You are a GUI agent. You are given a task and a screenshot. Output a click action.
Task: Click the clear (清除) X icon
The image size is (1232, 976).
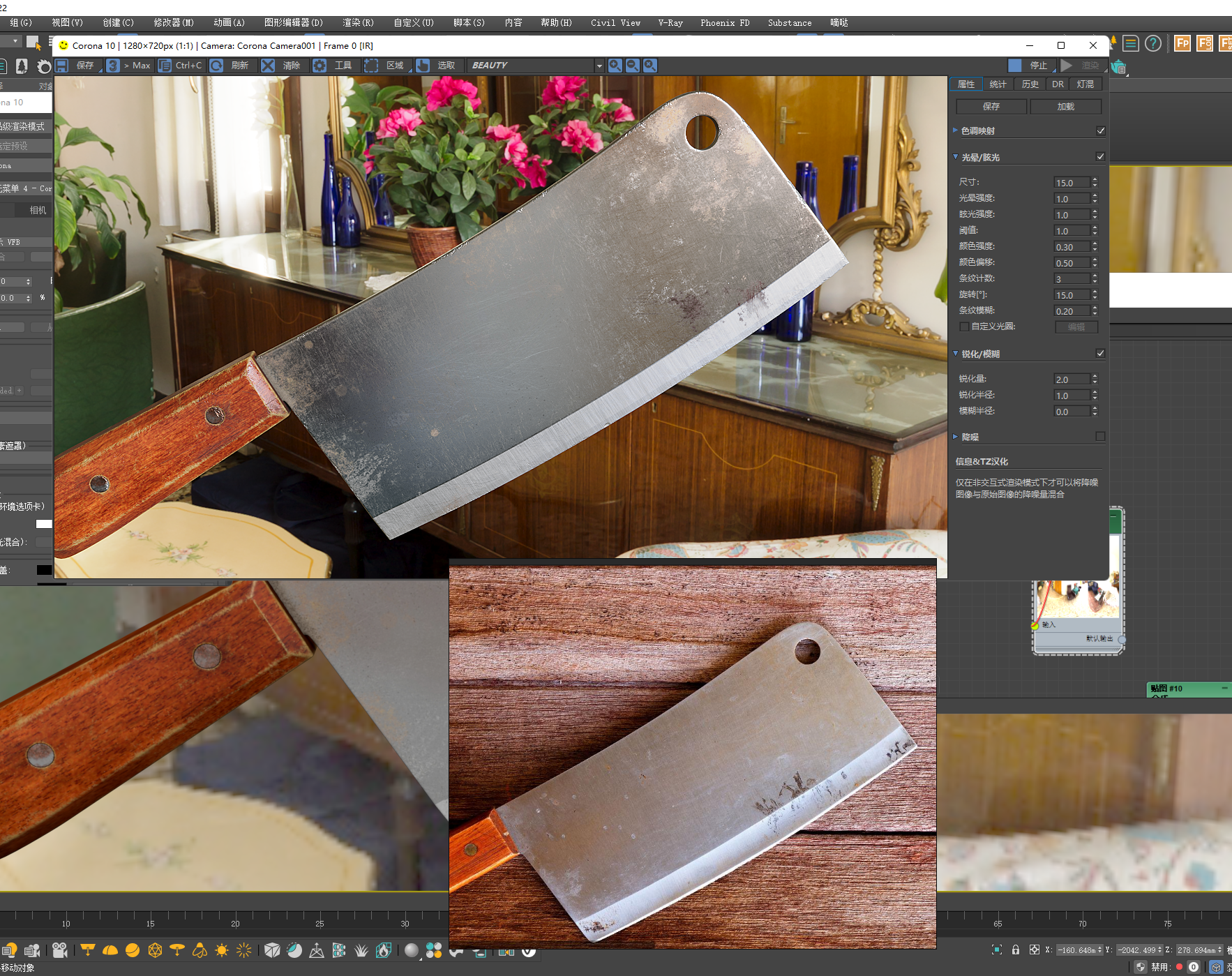click(268, 66)
